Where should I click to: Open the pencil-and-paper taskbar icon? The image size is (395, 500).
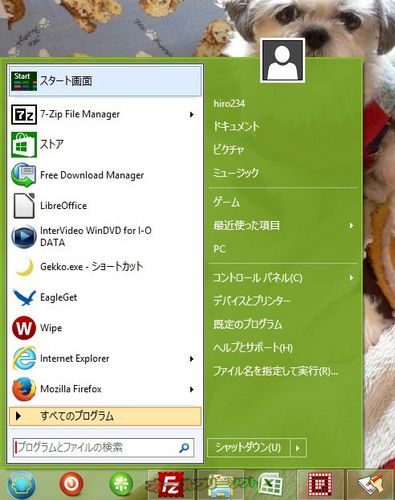click(371, 485)
